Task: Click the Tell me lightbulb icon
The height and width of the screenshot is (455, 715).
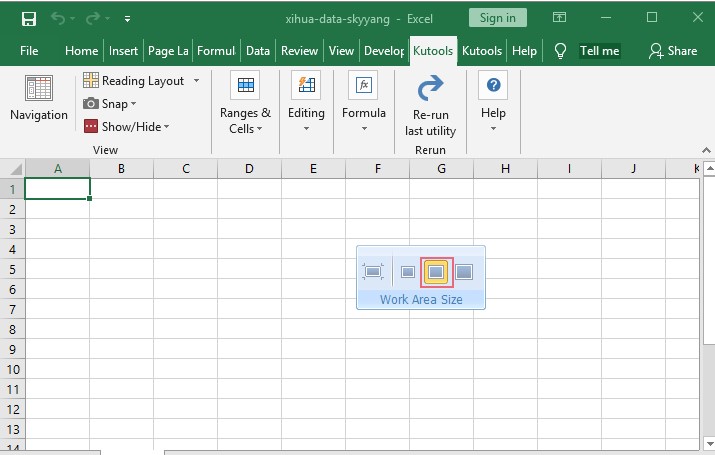Action: click(560, 51)
